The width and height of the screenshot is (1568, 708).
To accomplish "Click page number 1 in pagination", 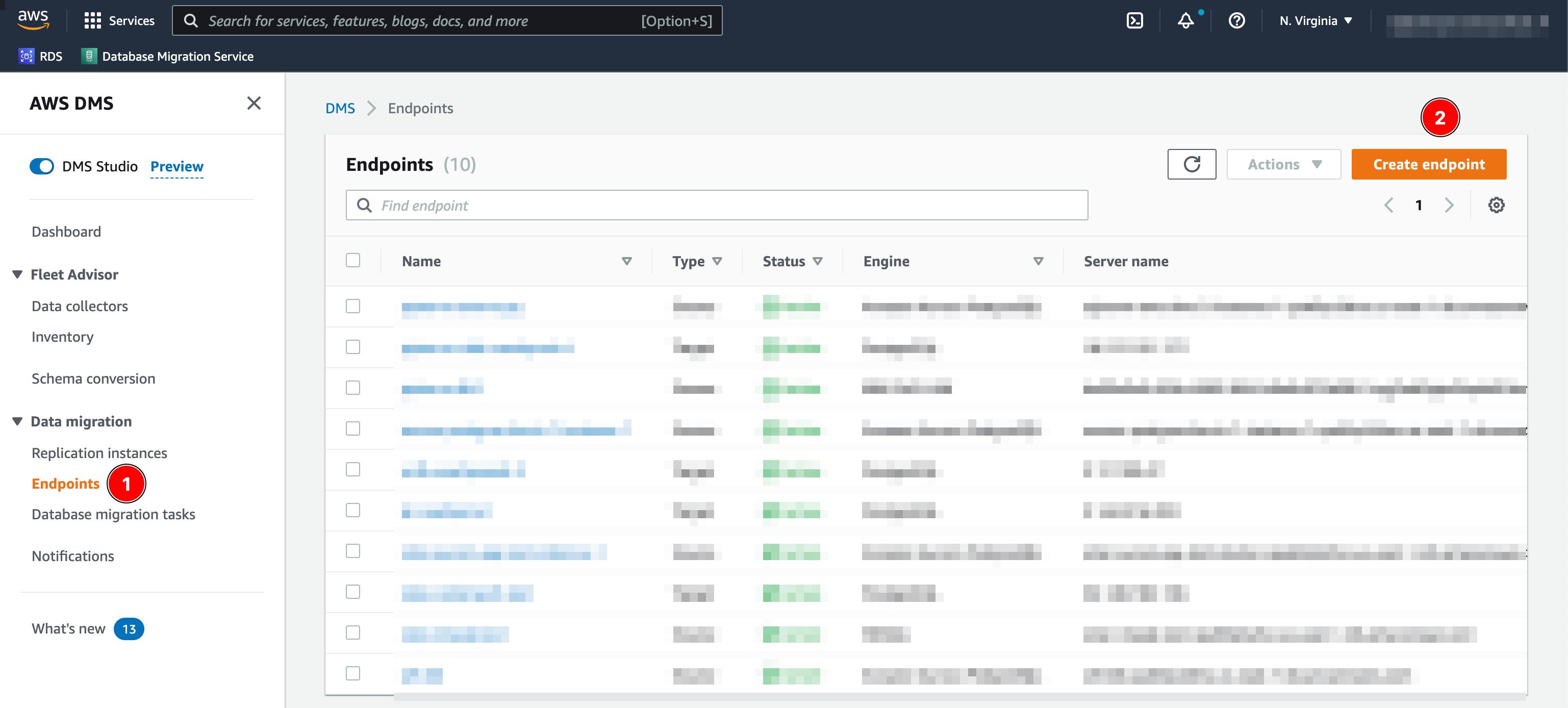I will pos(1419,205).
